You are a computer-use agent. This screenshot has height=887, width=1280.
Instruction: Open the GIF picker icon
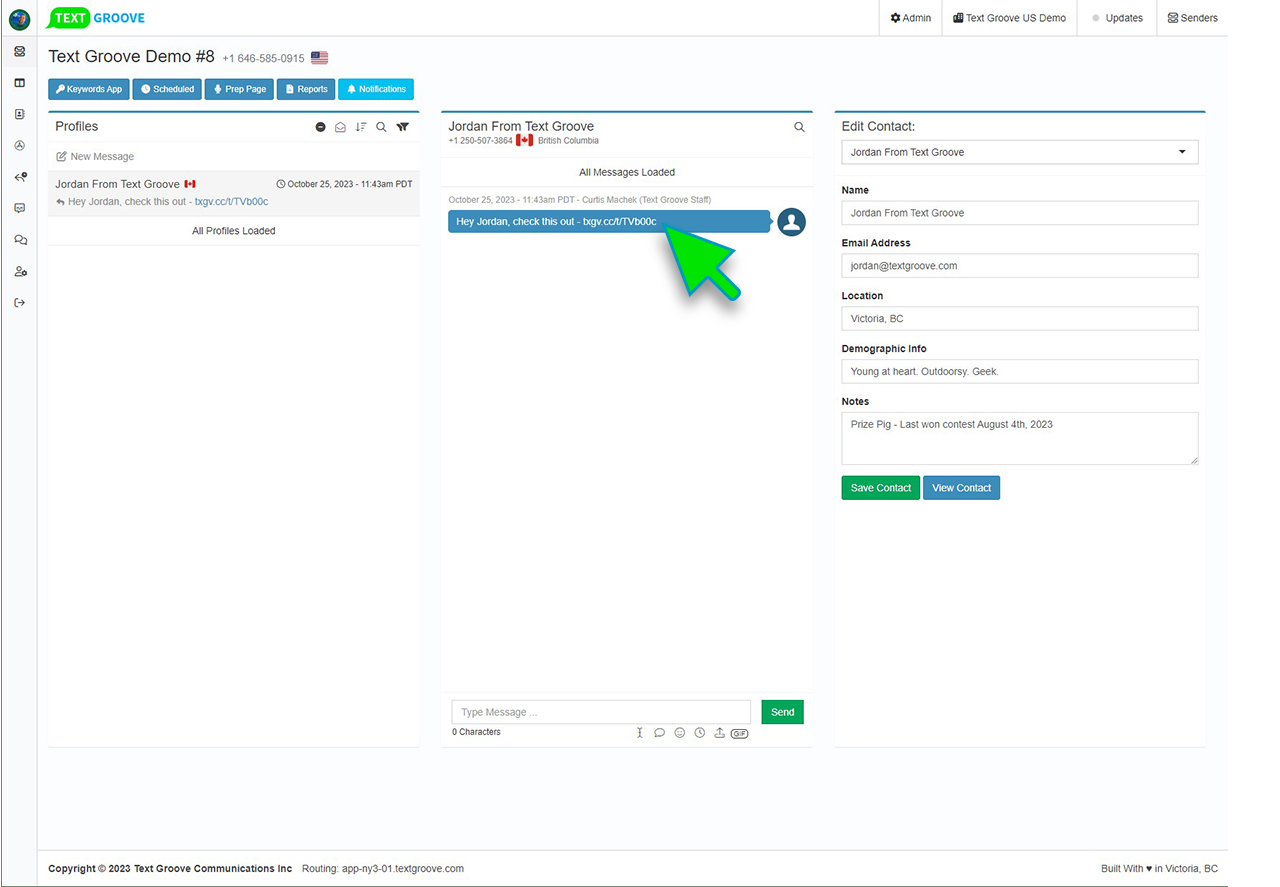[739, 733]
